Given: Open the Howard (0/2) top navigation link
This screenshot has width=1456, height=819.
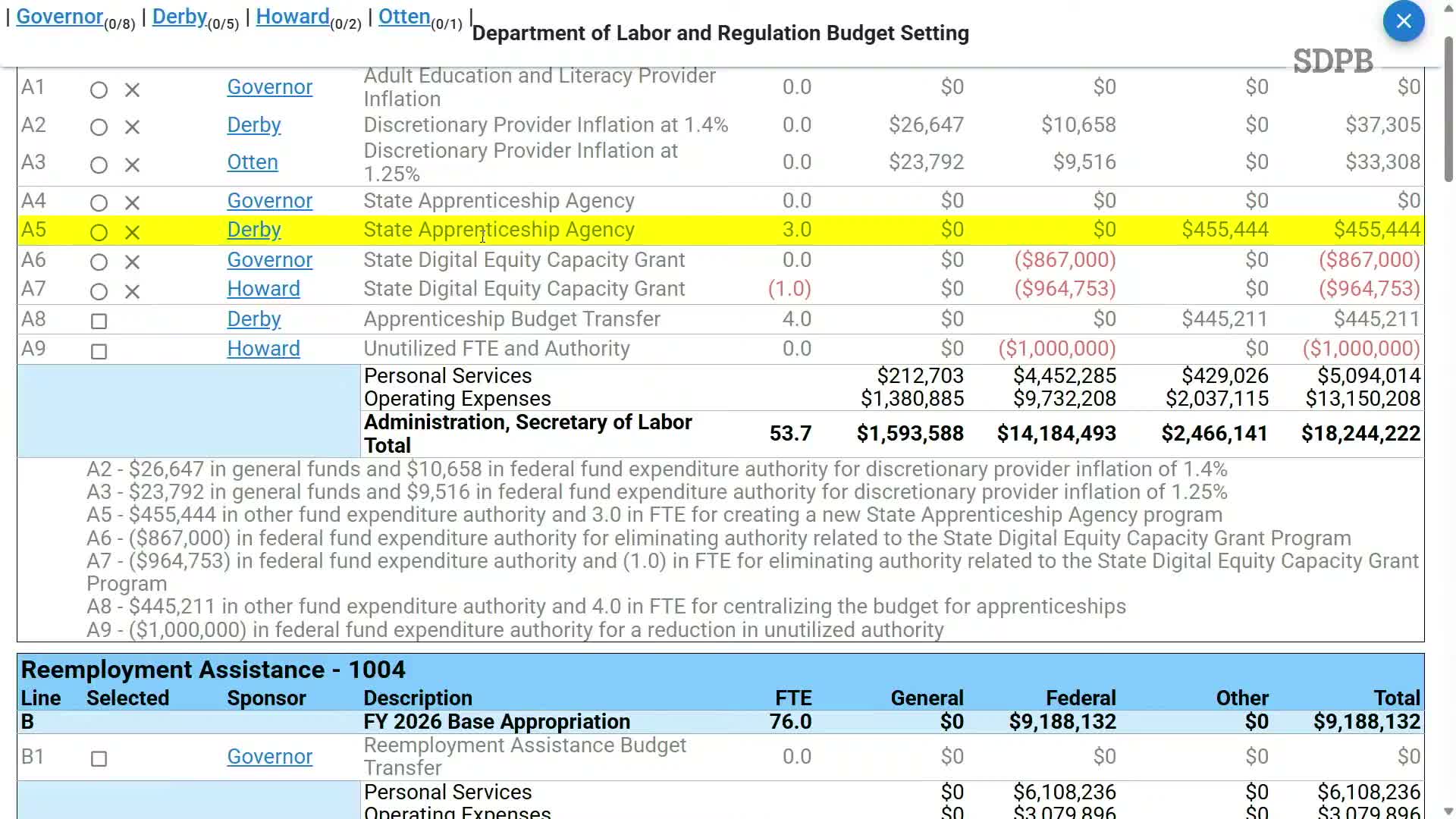Looking at the screenshot, I should click(292, 17).
